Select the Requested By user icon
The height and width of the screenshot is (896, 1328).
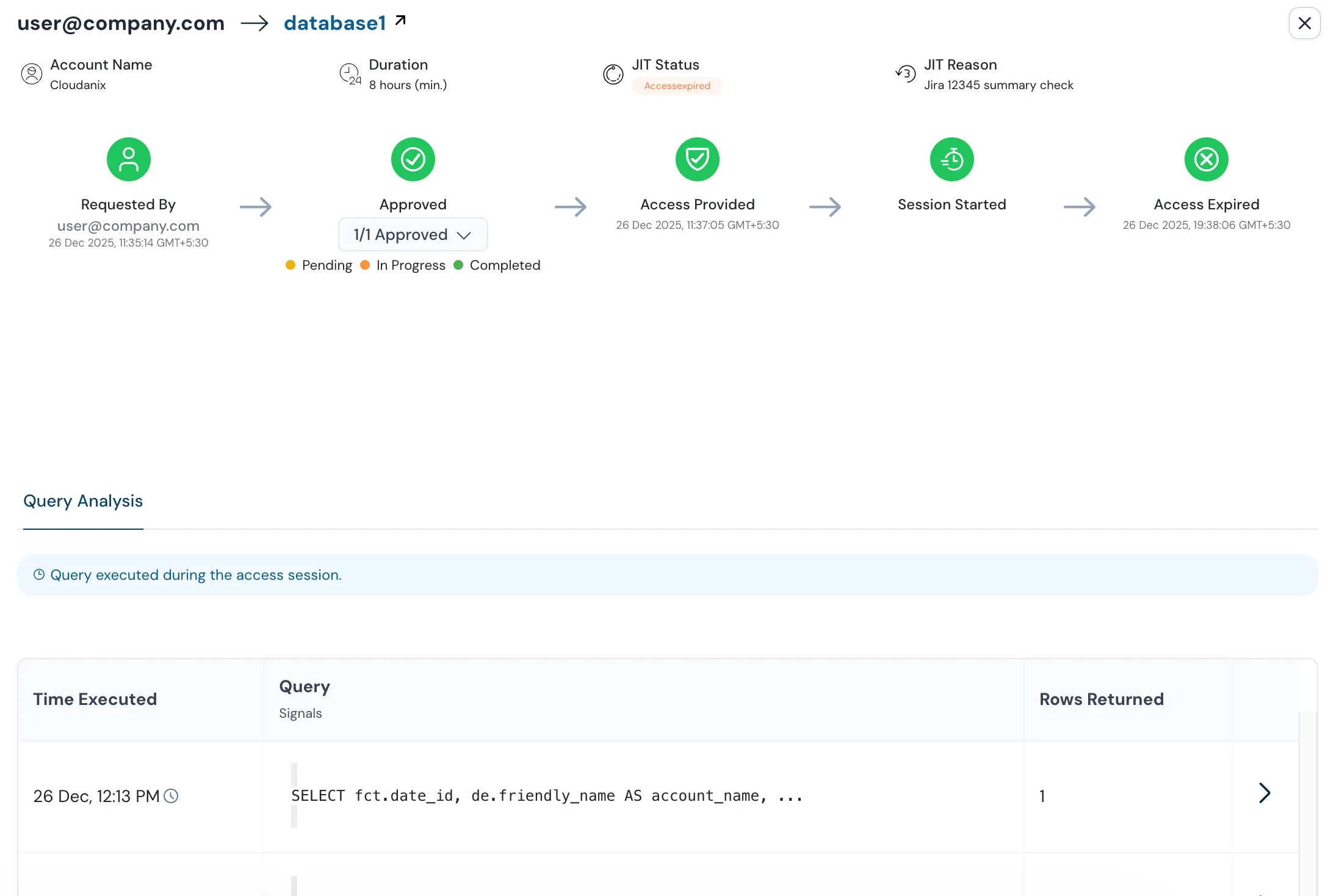click(x=128, y=159)
